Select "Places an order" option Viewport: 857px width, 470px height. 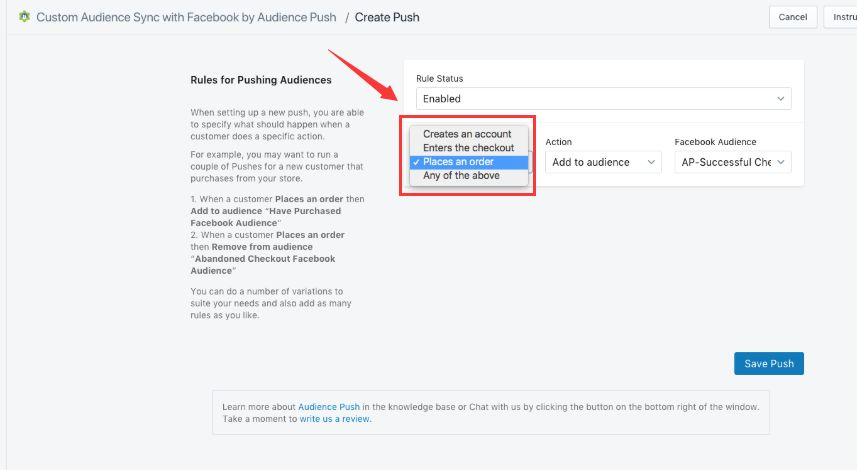[468, 162]
